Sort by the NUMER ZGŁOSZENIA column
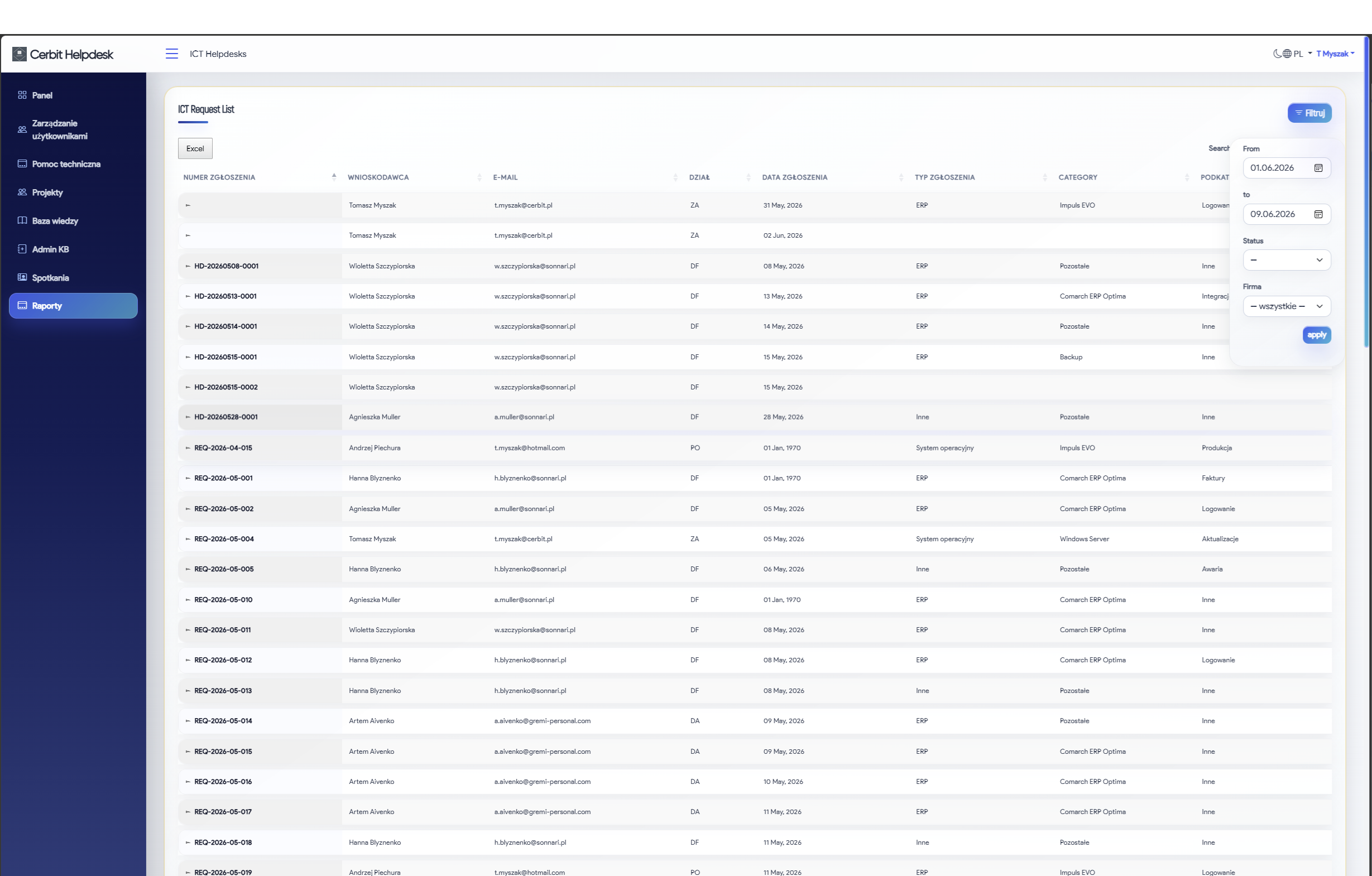 pyautogui.click(x=260, y=177)
